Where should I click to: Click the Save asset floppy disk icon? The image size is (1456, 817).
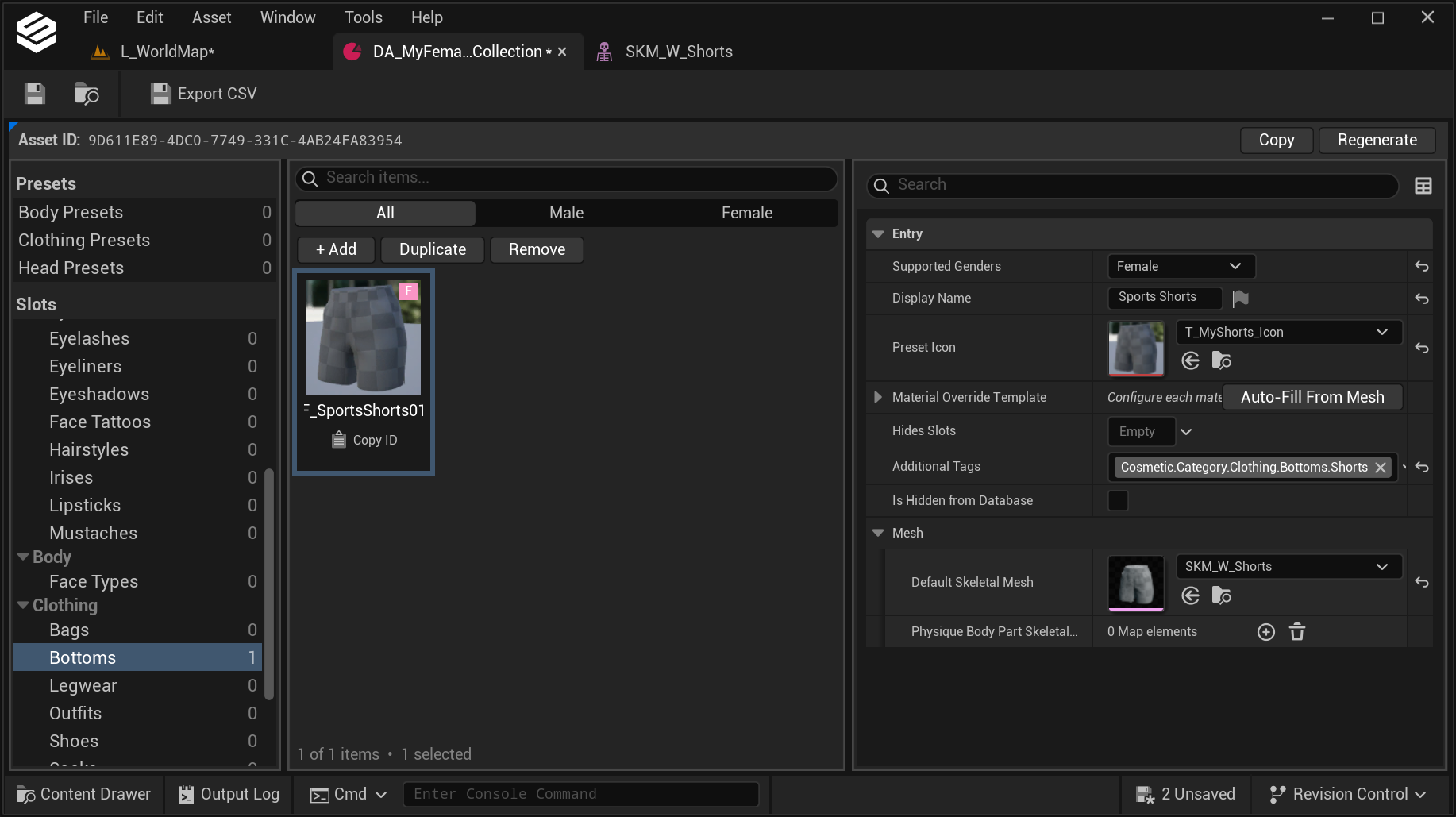pyautogui.click(x=34, y=94)
